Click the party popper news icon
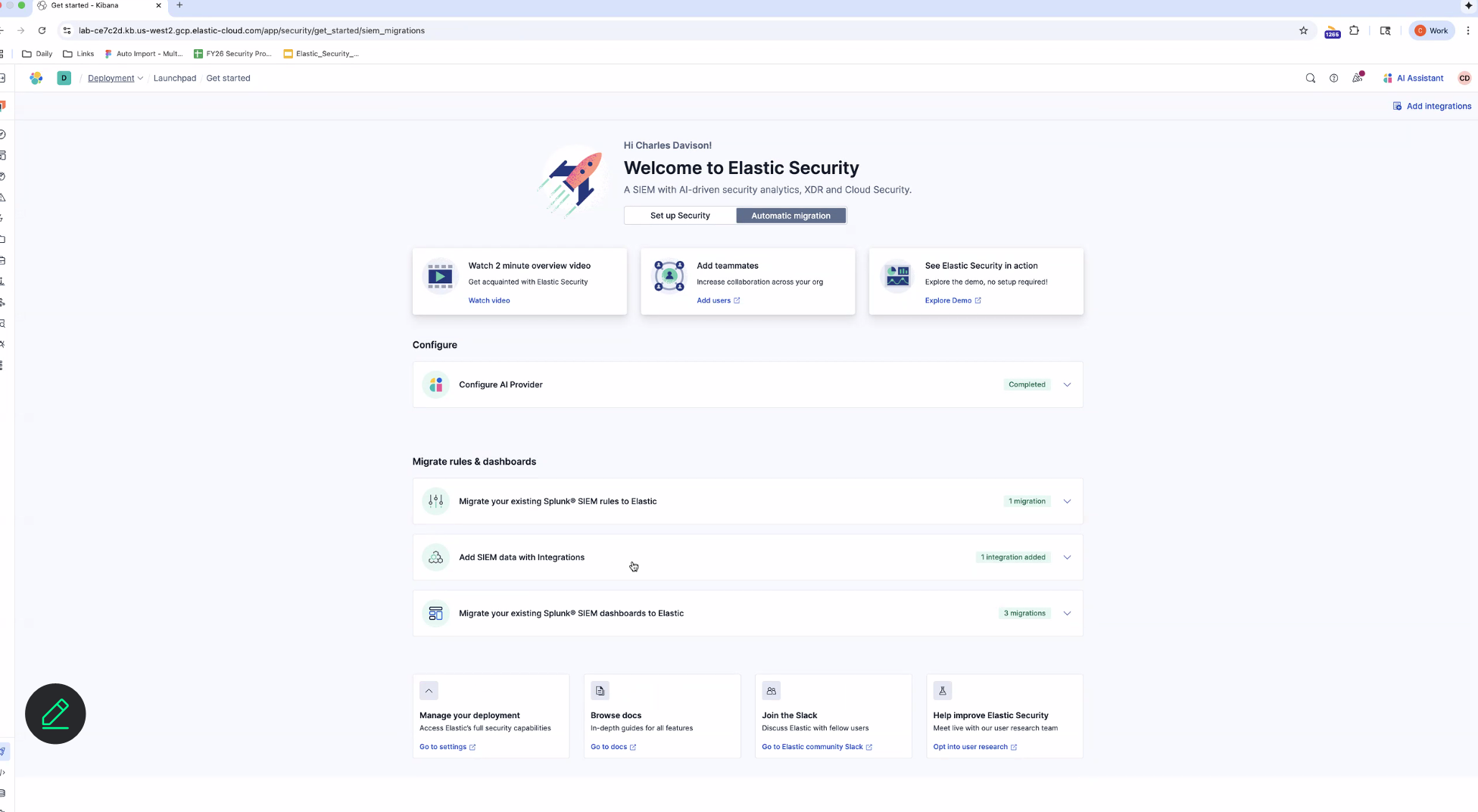Image resolution: width=1478 pixels, height=812 pixels. pyautogui.click(x=1358, y=78)
